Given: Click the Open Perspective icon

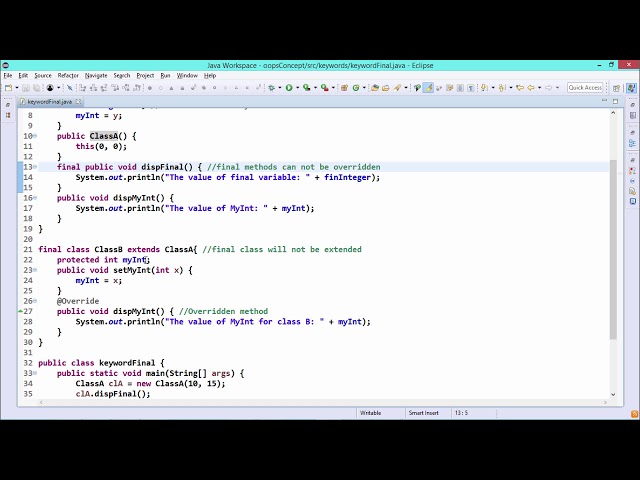Looking at the screenshot, I should pyautogui.click(x=616, y=88).
